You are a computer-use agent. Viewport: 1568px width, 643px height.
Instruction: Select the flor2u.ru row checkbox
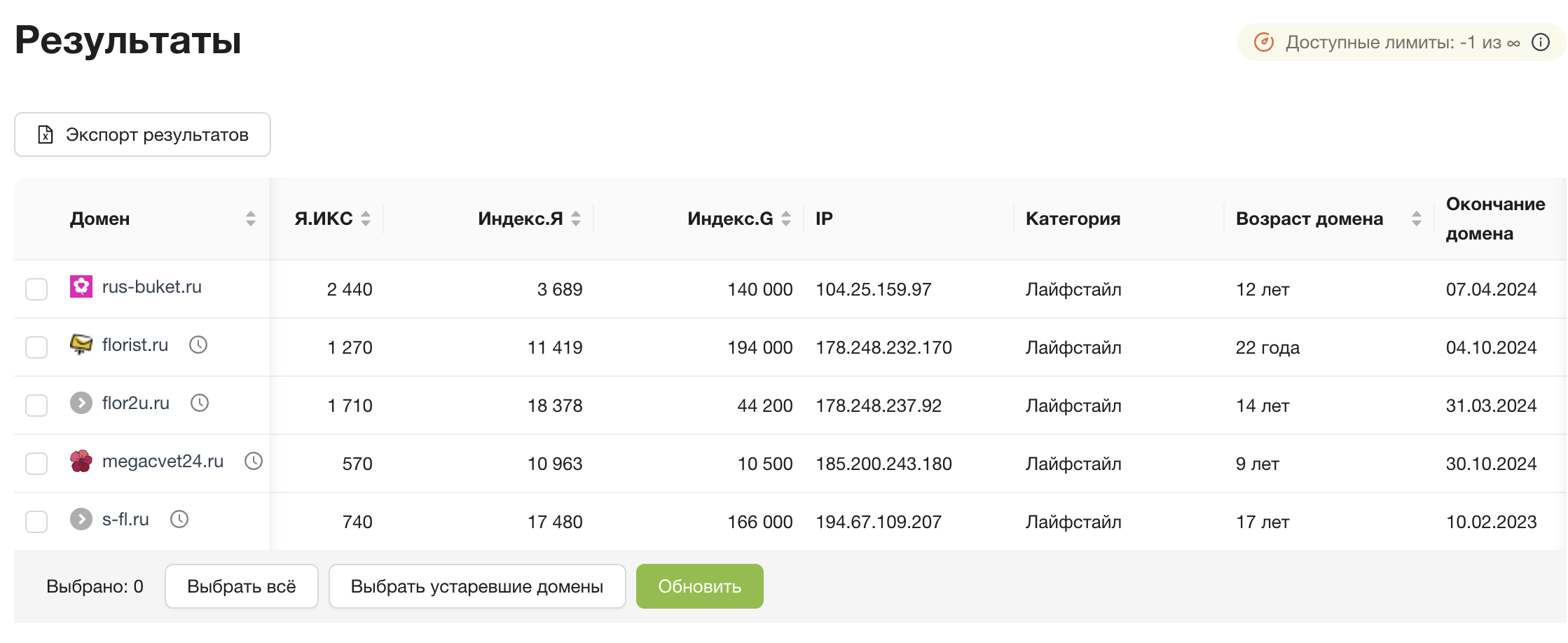click(36, 406)
